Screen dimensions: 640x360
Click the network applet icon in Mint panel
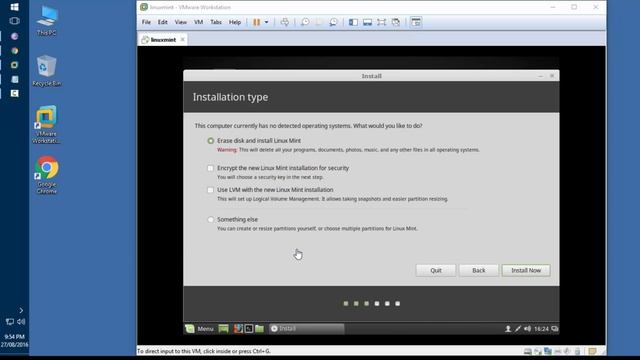pyautogui.click(x=518, y=329)
